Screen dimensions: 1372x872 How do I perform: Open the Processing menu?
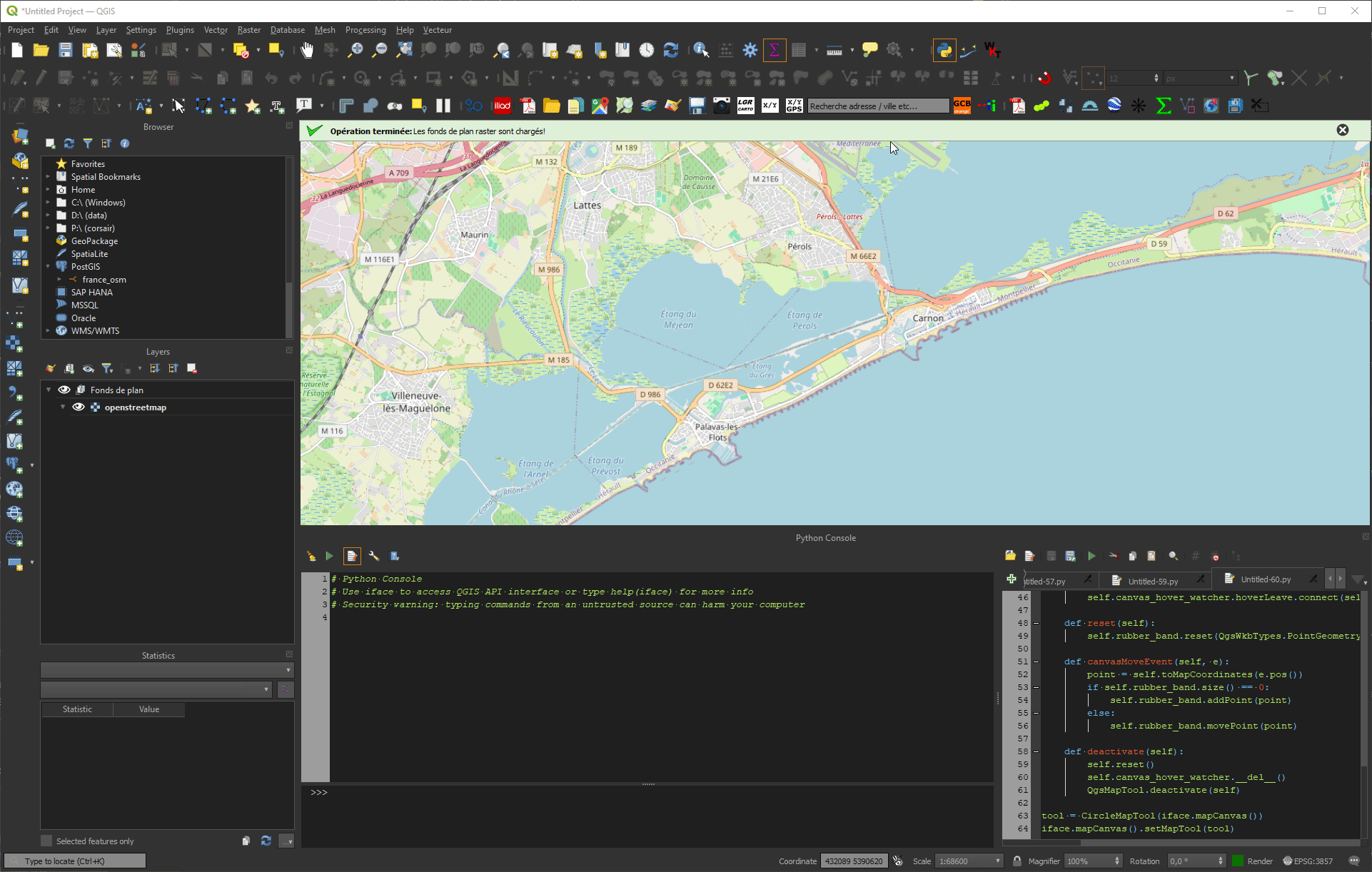click(x=365, y=29)
